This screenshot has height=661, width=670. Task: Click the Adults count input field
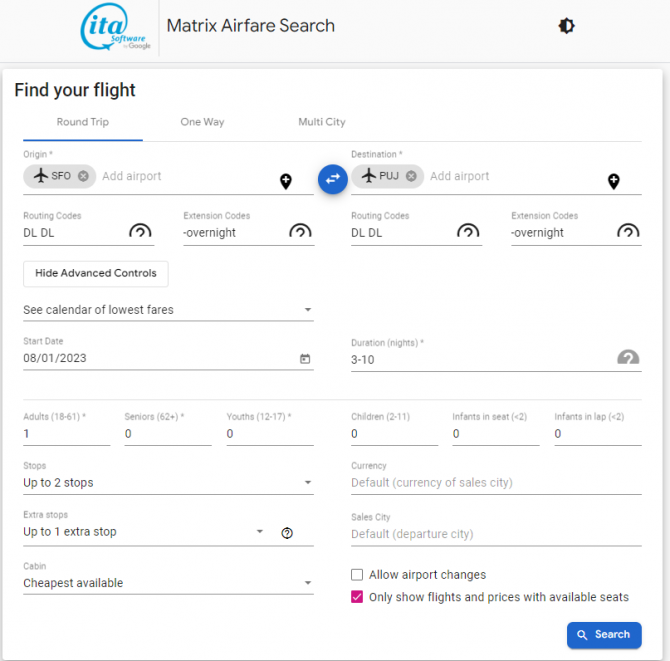coord(66,434)
